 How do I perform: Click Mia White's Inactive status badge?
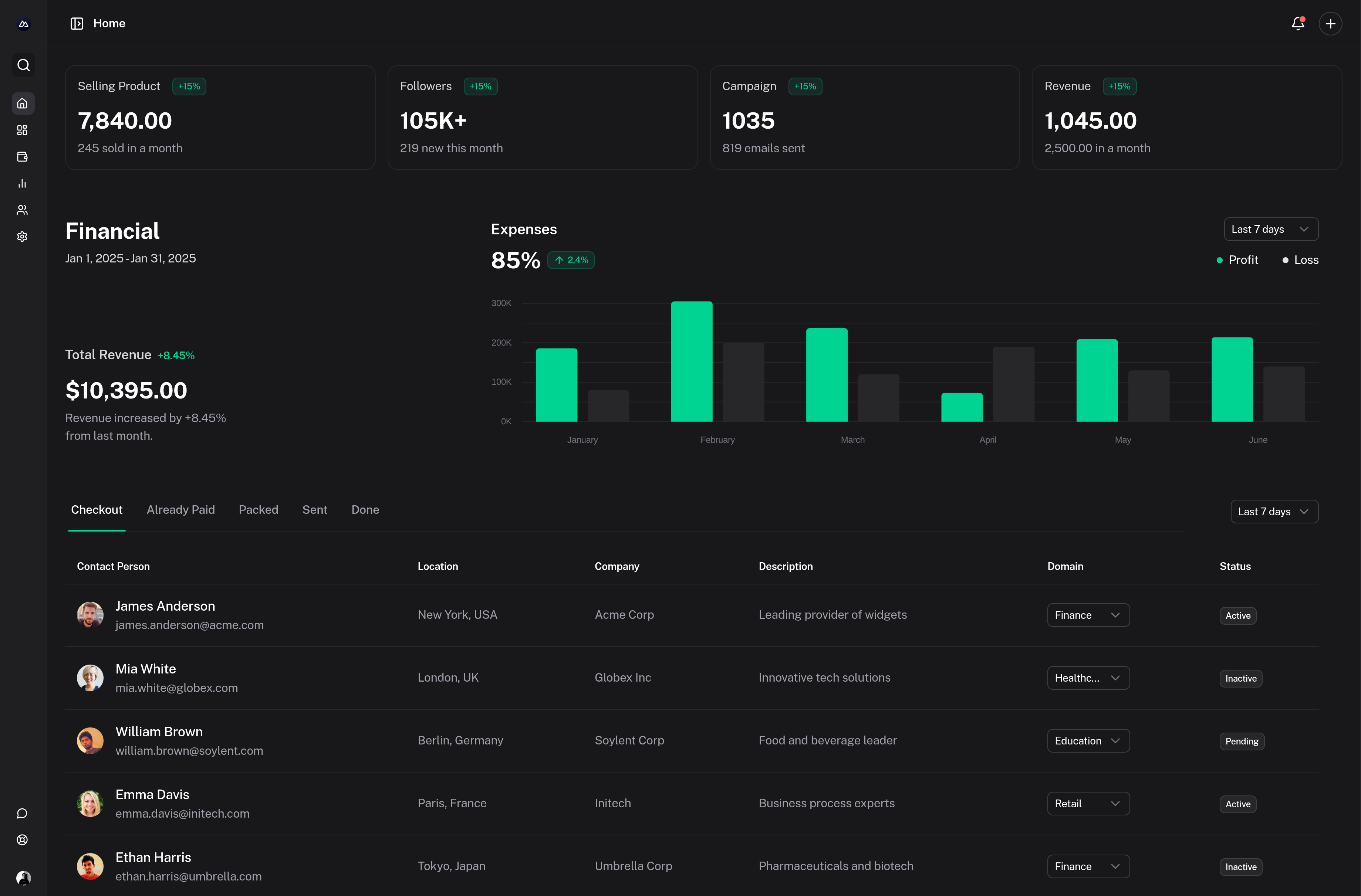coord(1240,678)
